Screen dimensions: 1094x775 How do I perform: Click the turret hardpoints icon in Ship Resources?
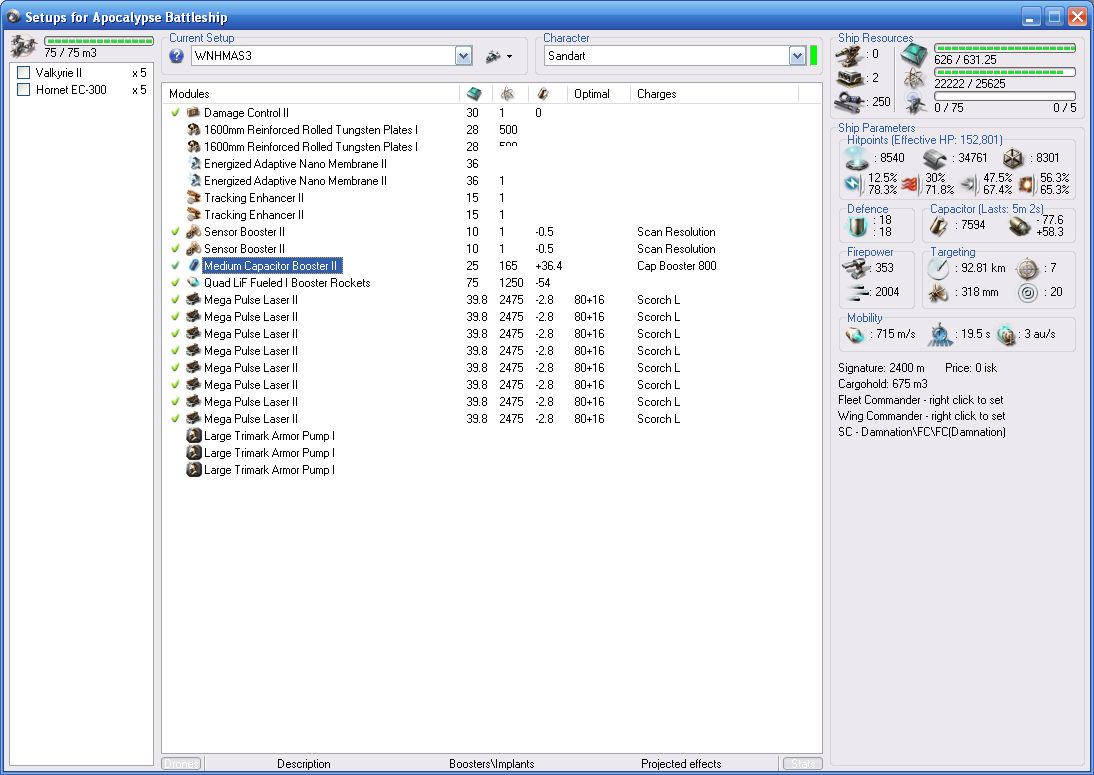(849, 54)
